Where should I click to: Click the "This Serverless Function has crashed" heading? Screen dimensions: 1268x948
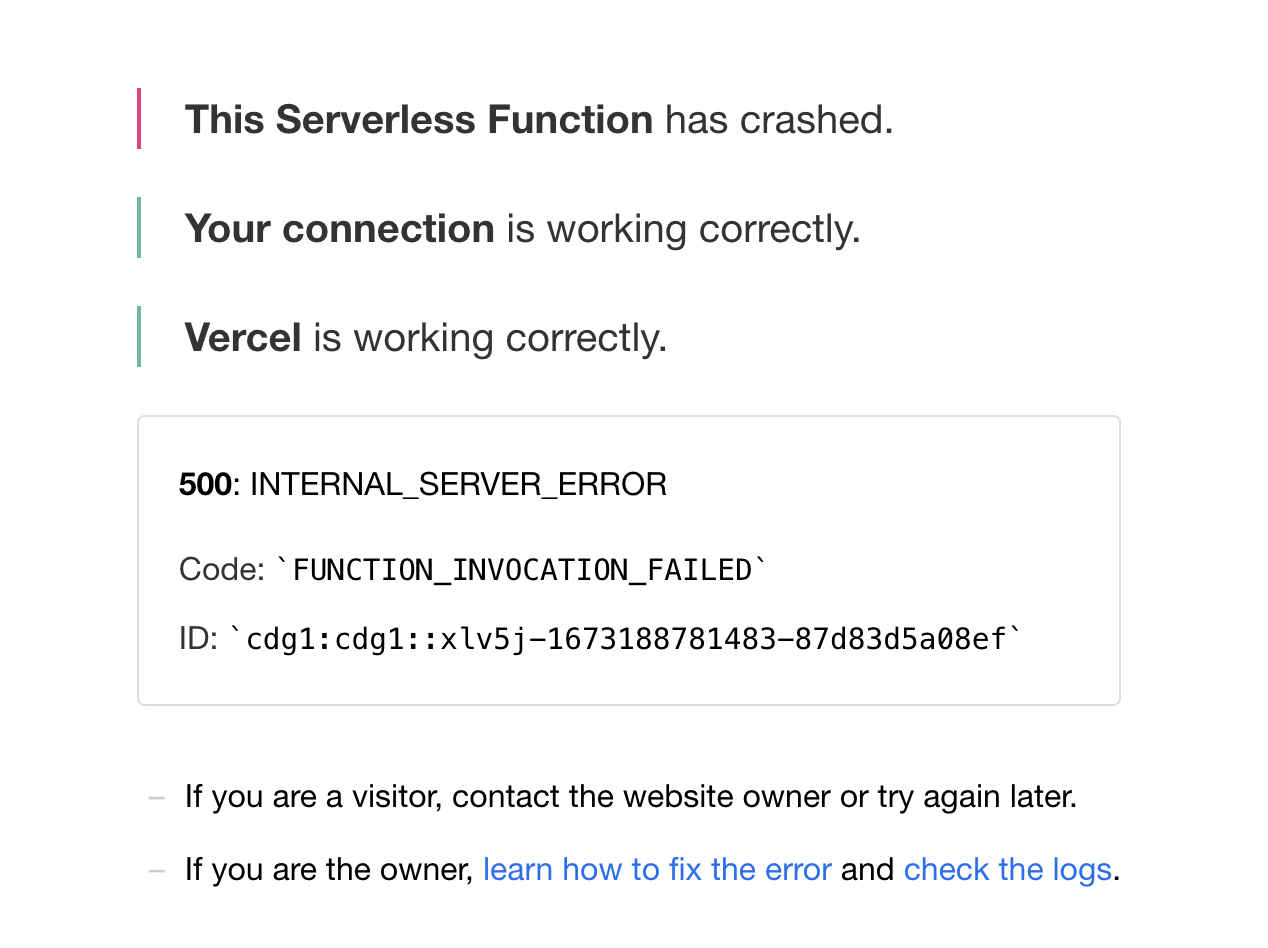tap(539, 120)
